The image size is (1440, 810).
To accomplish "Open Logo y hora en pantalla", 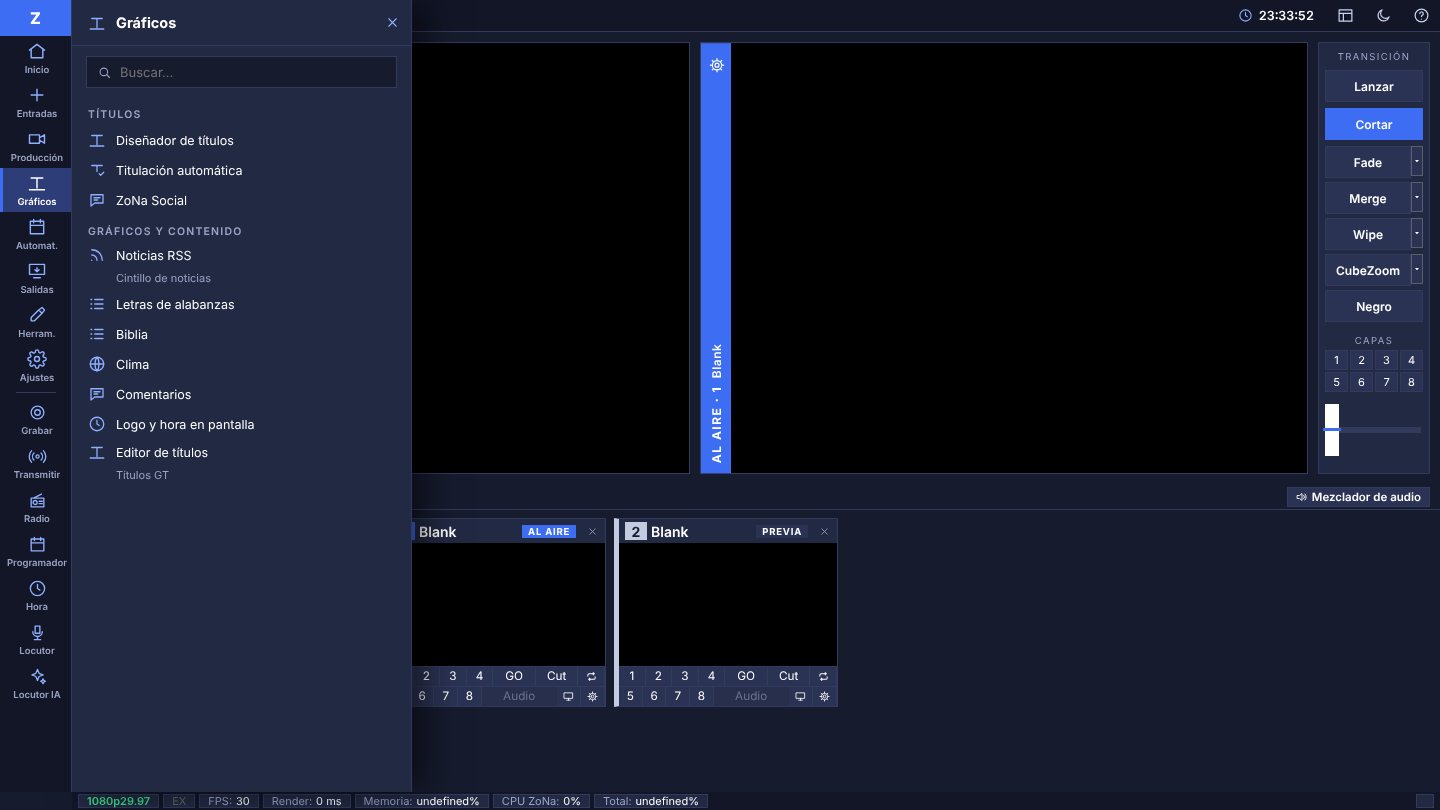I will tap(241, 425).
